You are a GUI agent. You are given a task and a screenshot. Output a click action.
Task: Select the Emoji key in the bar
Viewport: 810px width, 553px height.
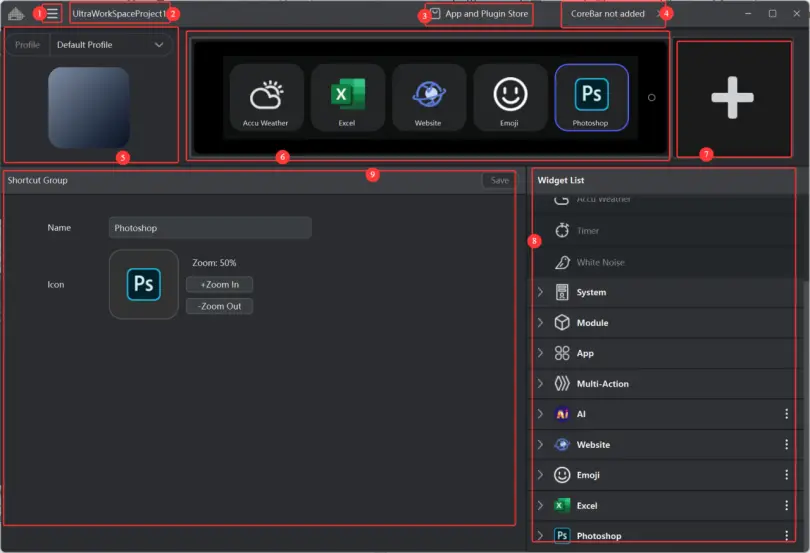[510, 97]
